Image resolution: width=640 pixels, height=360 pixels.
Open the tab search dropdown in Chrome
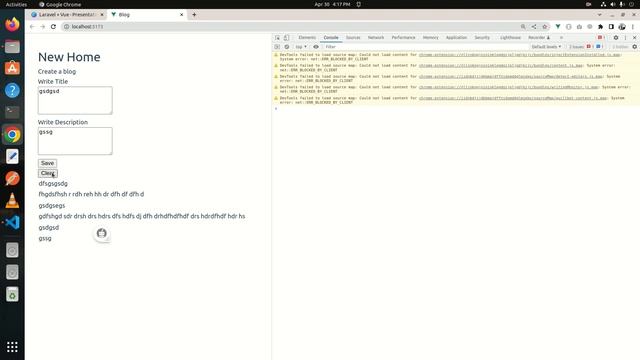tap(599, 15)
